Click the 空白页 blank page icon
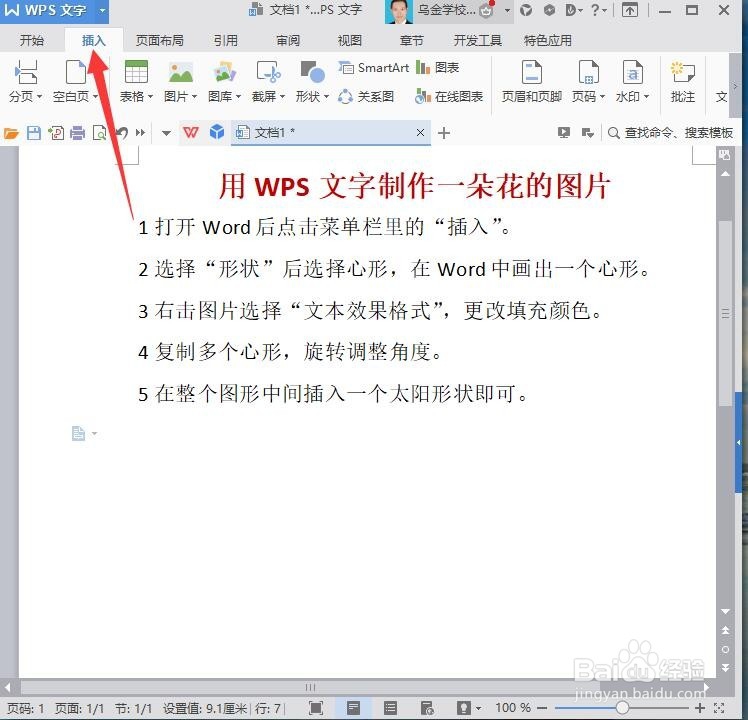The image size is (748, 720). click(x=75, y=72)
